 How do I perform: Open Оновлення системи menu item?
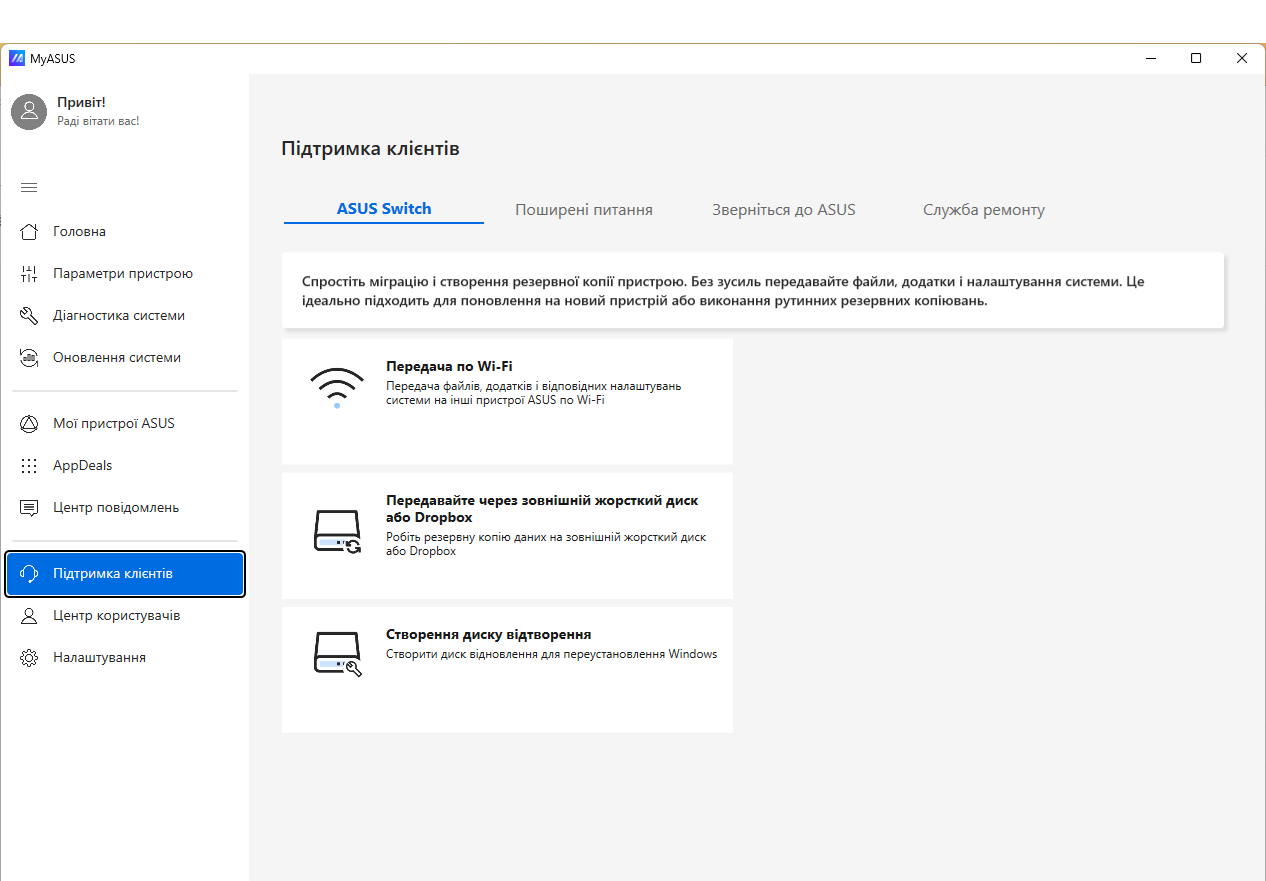[x=125, y=357]
